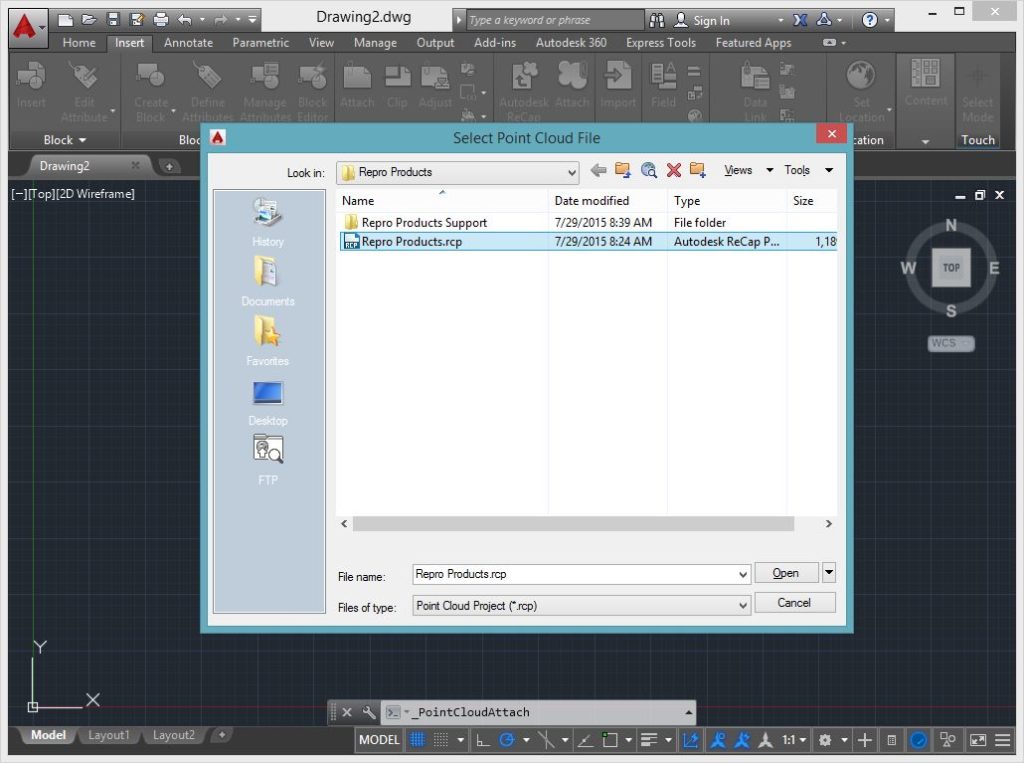
Task: Open the Help question mark icon
Action: pyautogui.click(x=869, y=20)
